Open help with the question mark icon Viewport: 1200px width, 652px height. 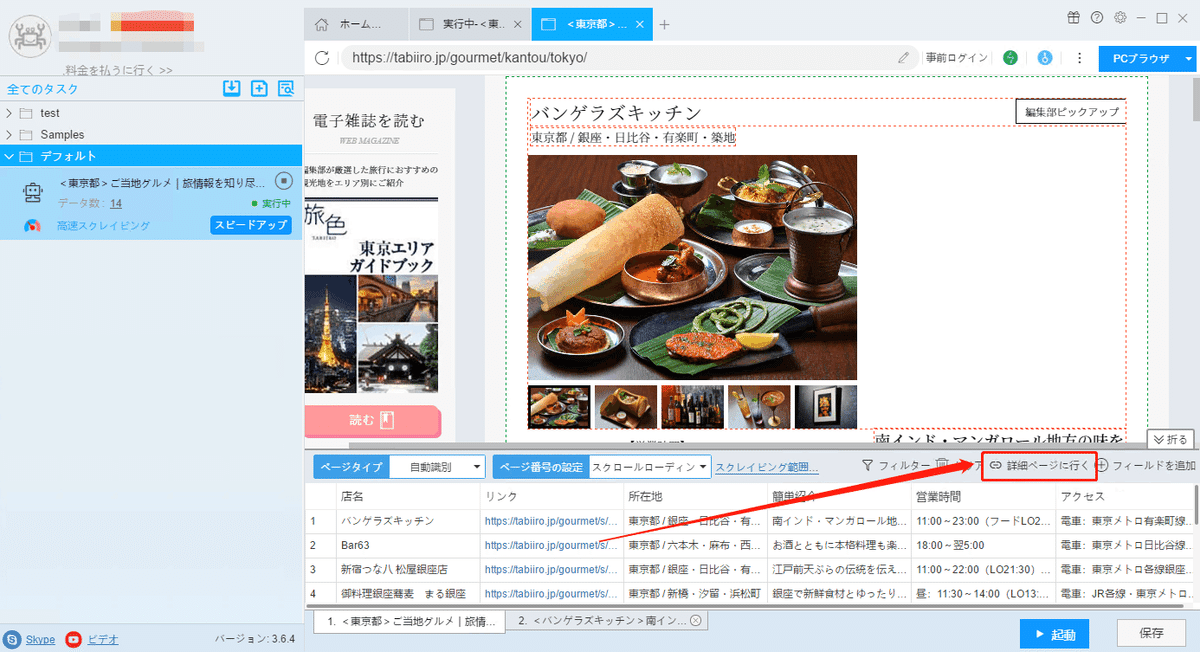point(1097,18)
